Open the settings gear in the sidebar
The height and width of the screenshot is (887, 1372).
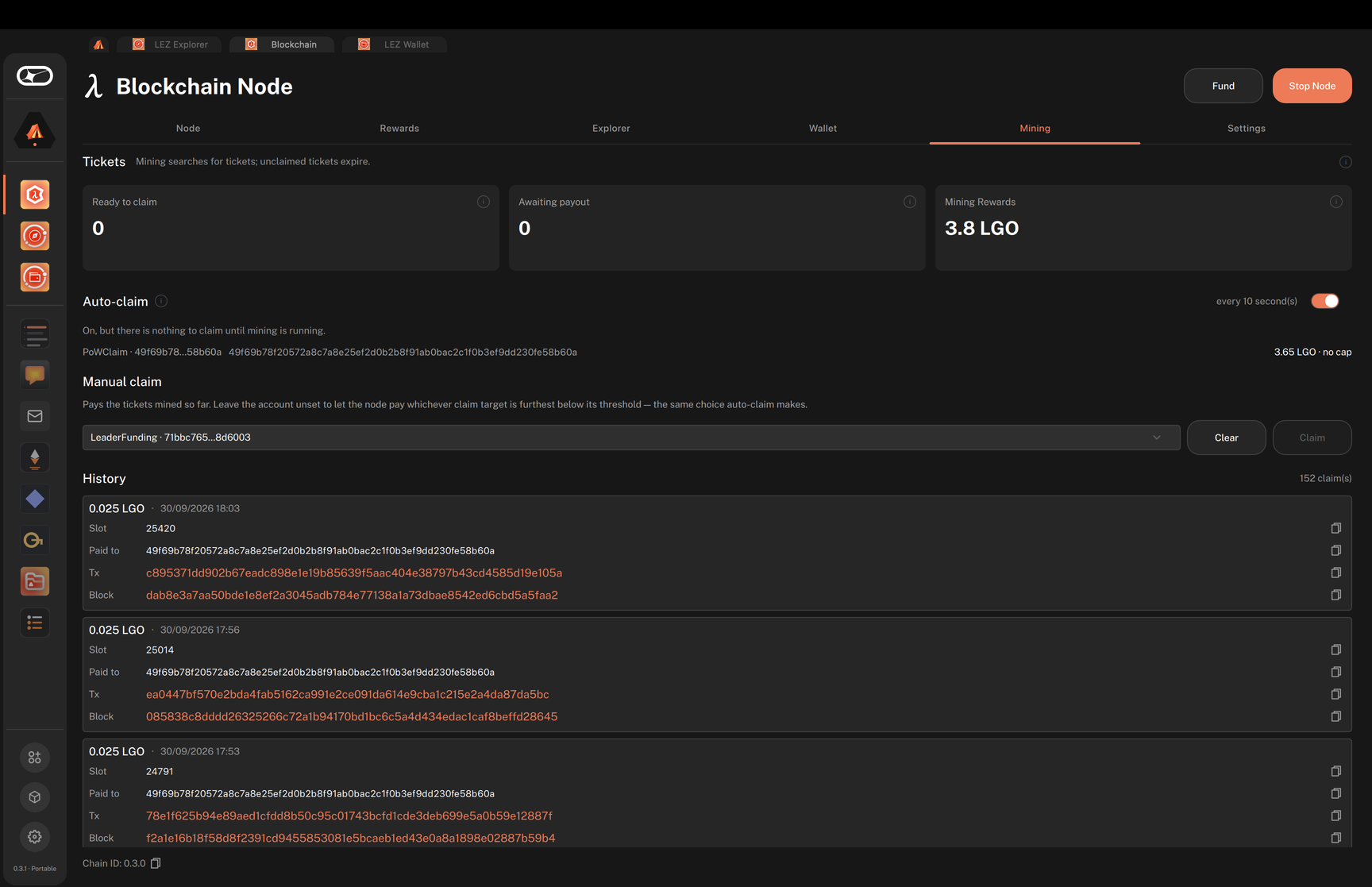tap(35, 836)
